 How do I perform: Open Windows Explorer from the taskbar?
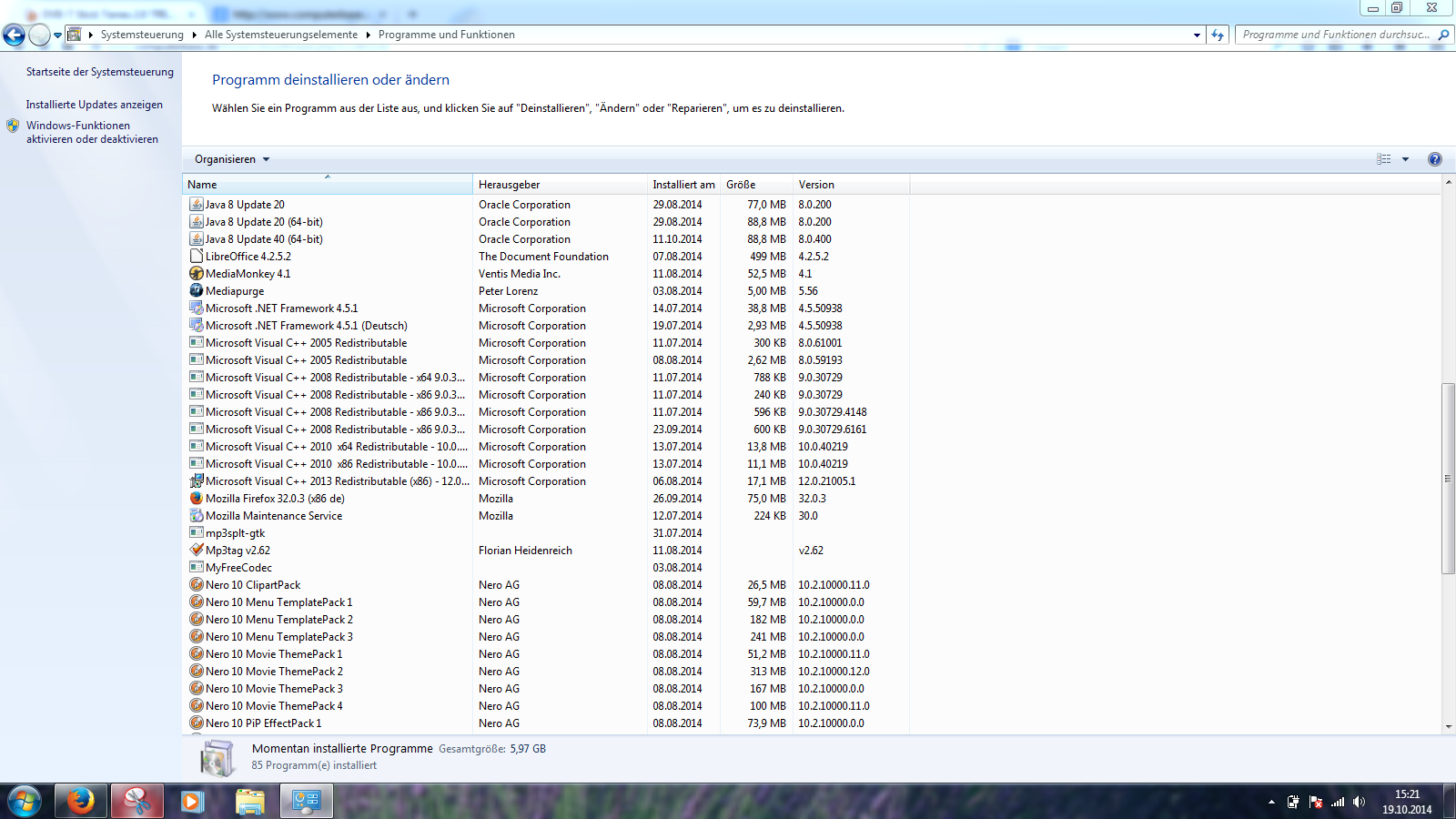249,802
